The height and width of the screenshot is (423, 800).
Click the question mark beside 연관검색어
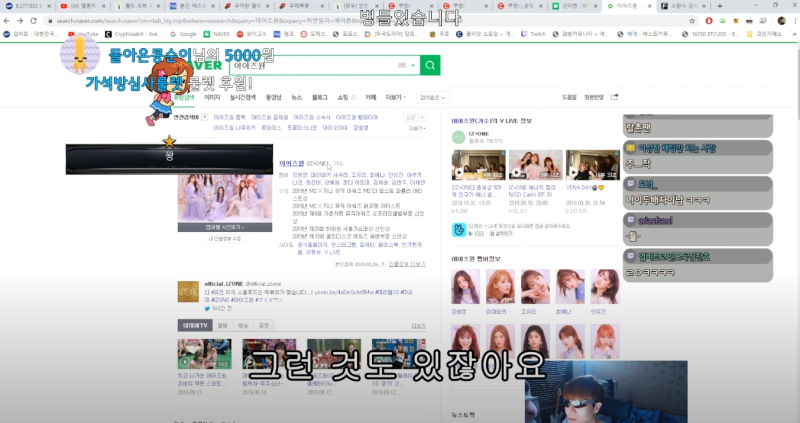pyautogui.click(x=205, y=117)
